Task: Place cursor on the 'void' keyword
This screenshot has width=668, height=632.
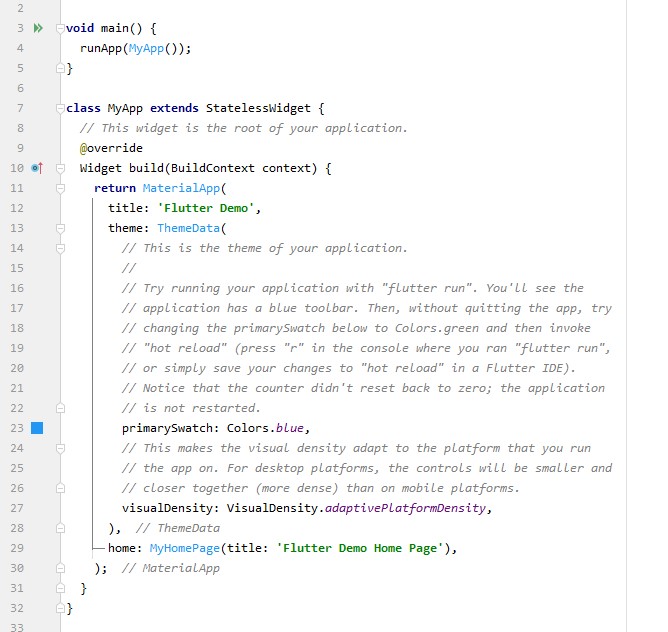Action: pos(80,28)
